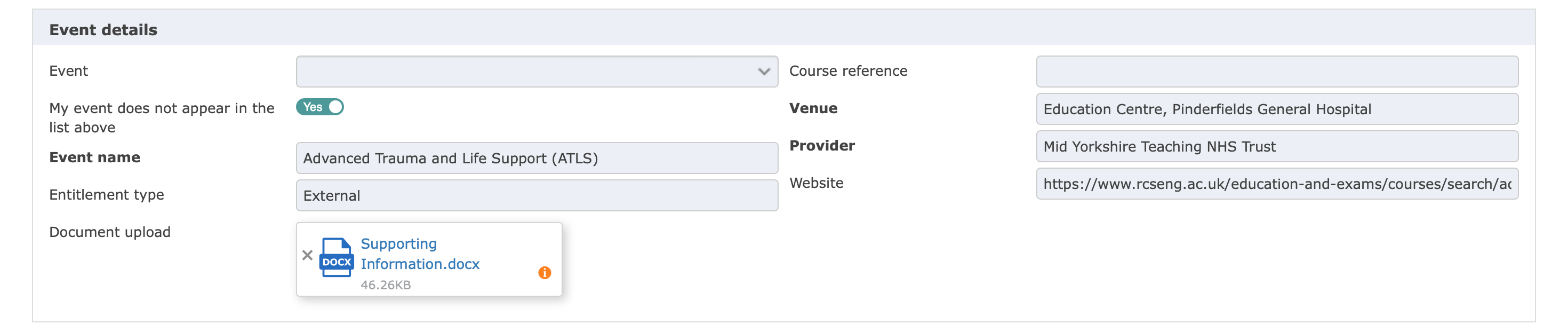The height and width of the screenshot is (332, 1568).
Task: Toggle the 'My event does not appear' switch
Action: pos(320,107)
